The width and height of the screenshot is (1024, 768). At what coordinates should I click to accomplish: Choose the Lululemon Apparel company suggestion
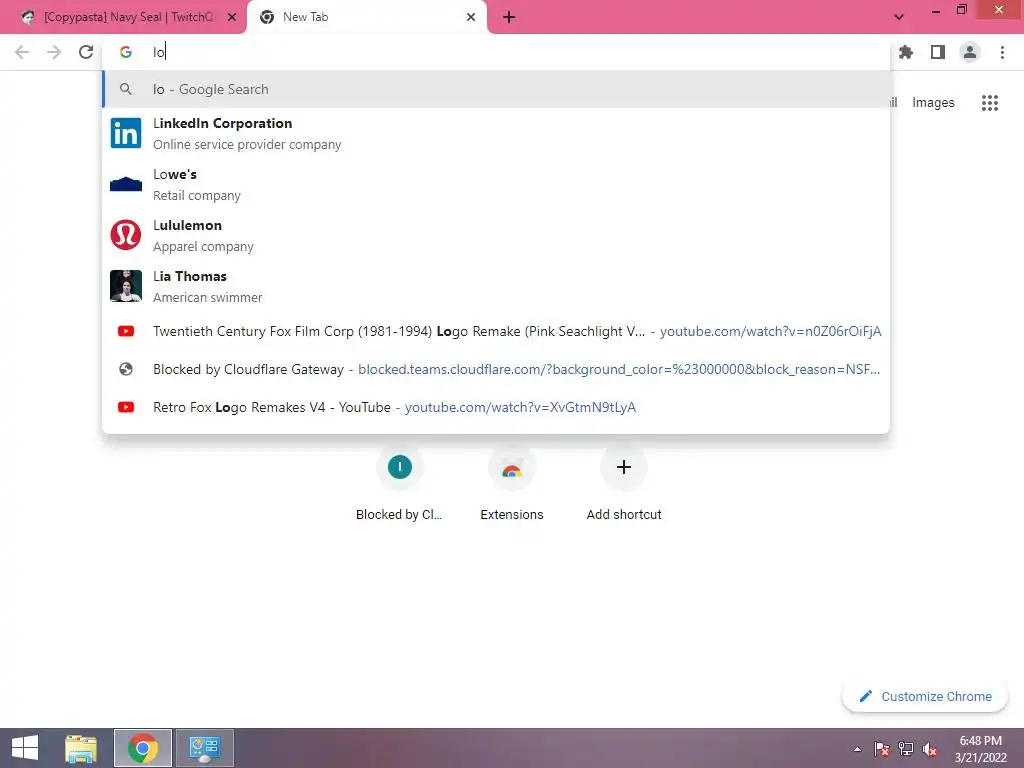(496, 235)
